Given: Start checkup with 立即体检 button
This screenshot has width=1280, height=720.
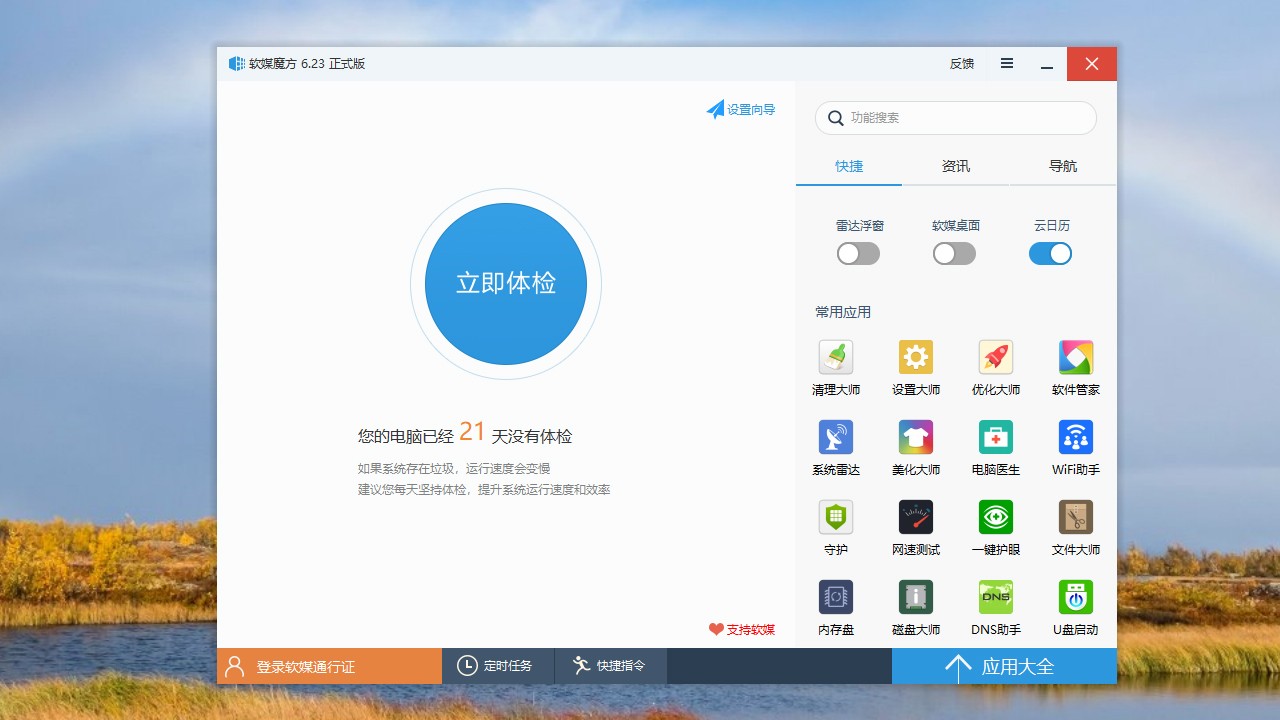Looking at the screenshot, I should pos(506,284).
